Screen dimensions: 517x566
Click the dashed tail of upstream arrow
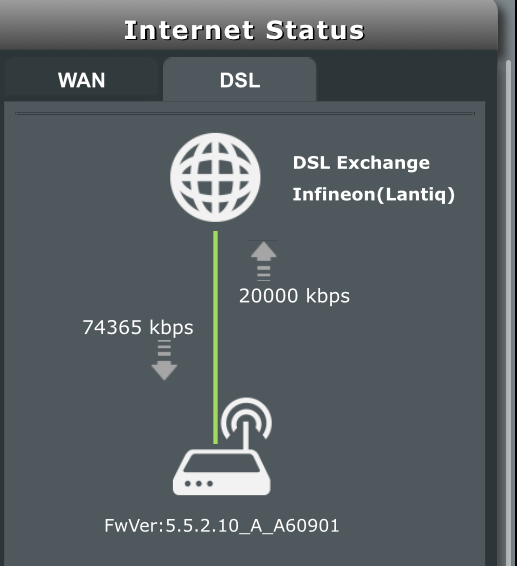(x=264, y=273)
